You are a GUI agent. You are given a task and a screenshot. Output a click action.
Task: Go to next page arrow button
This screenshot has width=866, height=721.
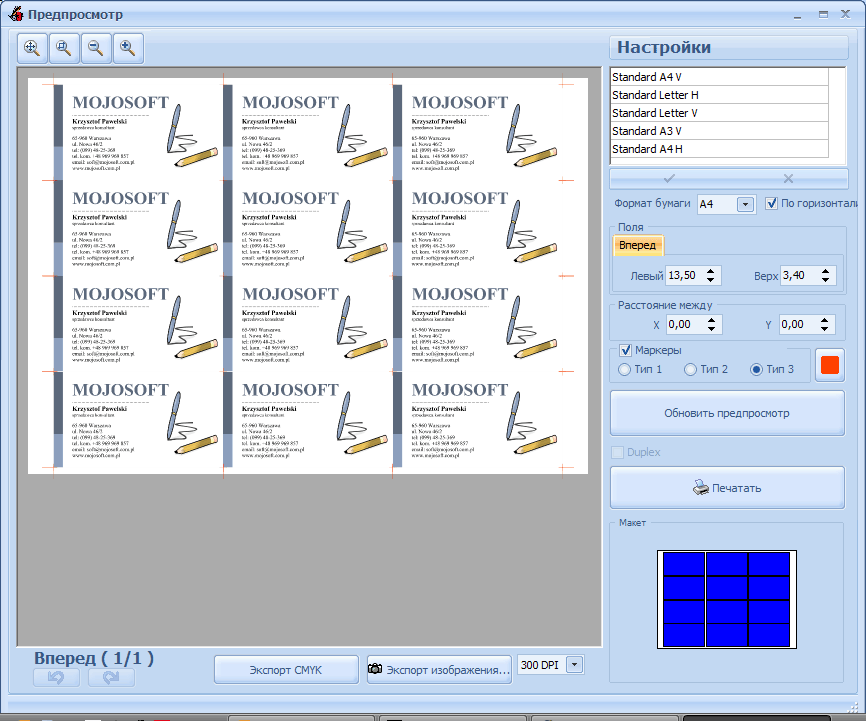[x=111, y=677]
